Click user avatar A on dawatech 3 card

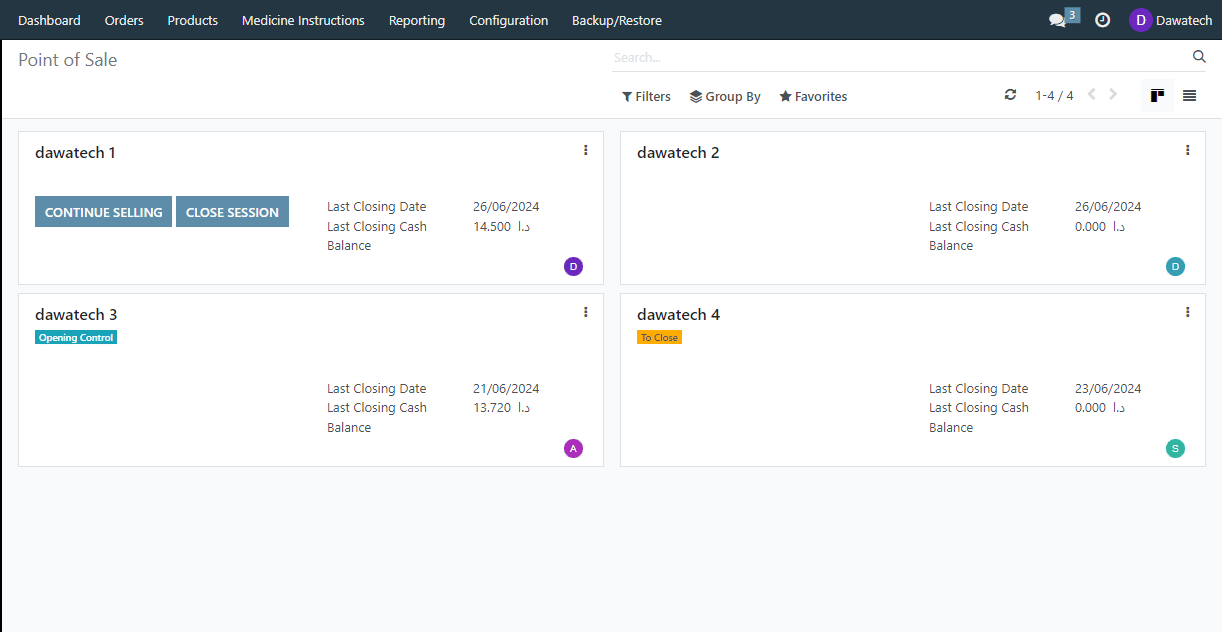coord(573,448)
